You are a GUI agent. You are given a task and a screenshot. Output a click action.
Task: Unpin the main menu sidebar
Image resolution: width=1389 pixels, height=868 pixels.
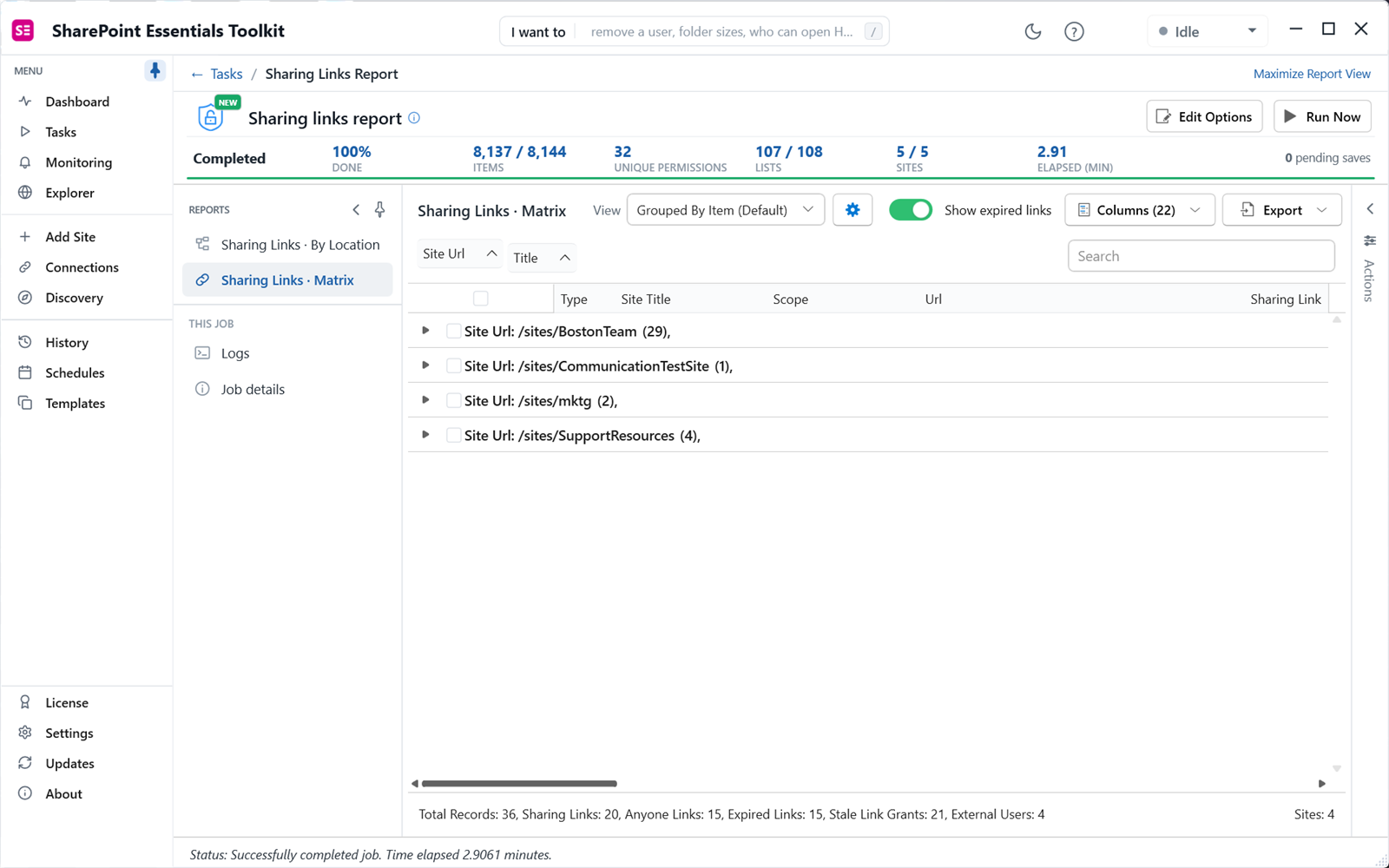155,70
